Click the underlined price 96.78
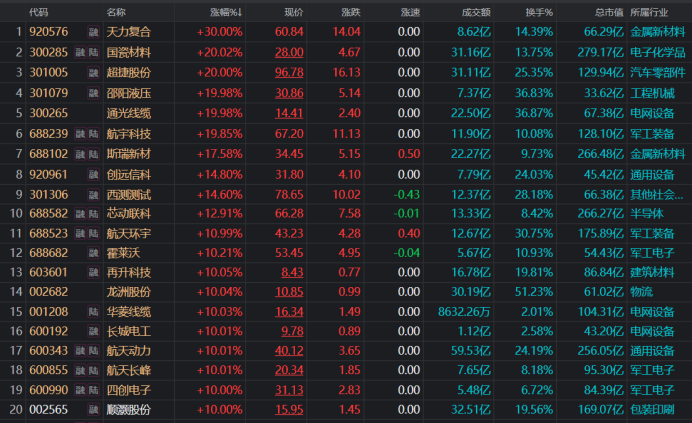 click(x=289, y=73)
